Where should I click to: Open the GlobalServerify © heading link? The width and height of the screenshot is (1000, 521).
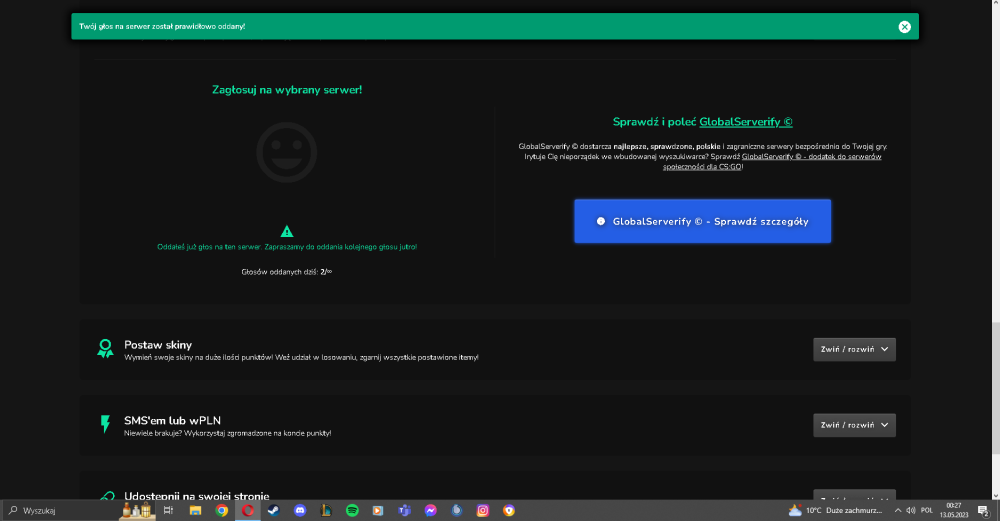[x=746, y=122]
